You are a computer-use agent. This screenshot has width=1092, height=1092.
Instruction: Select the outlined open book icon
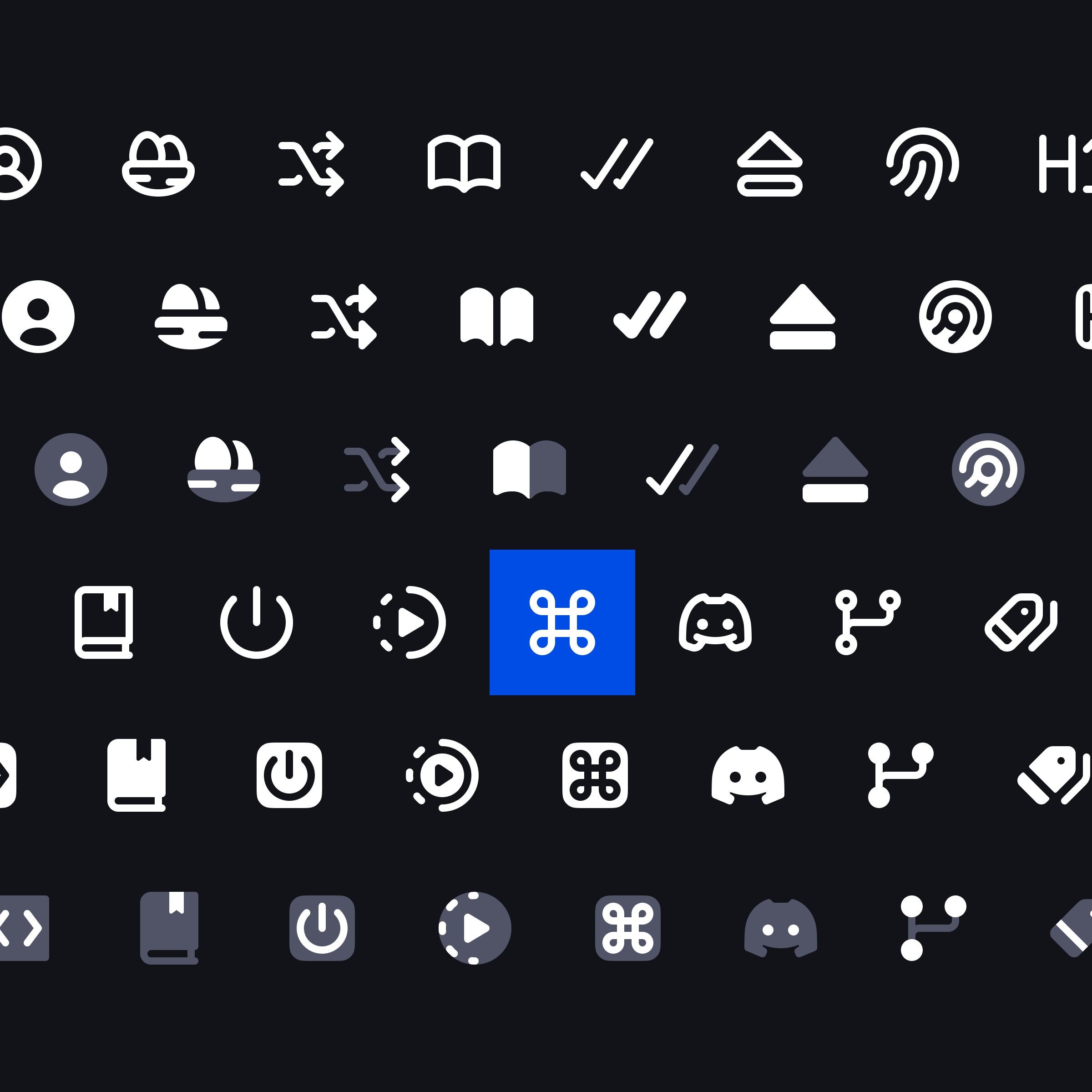464,164
